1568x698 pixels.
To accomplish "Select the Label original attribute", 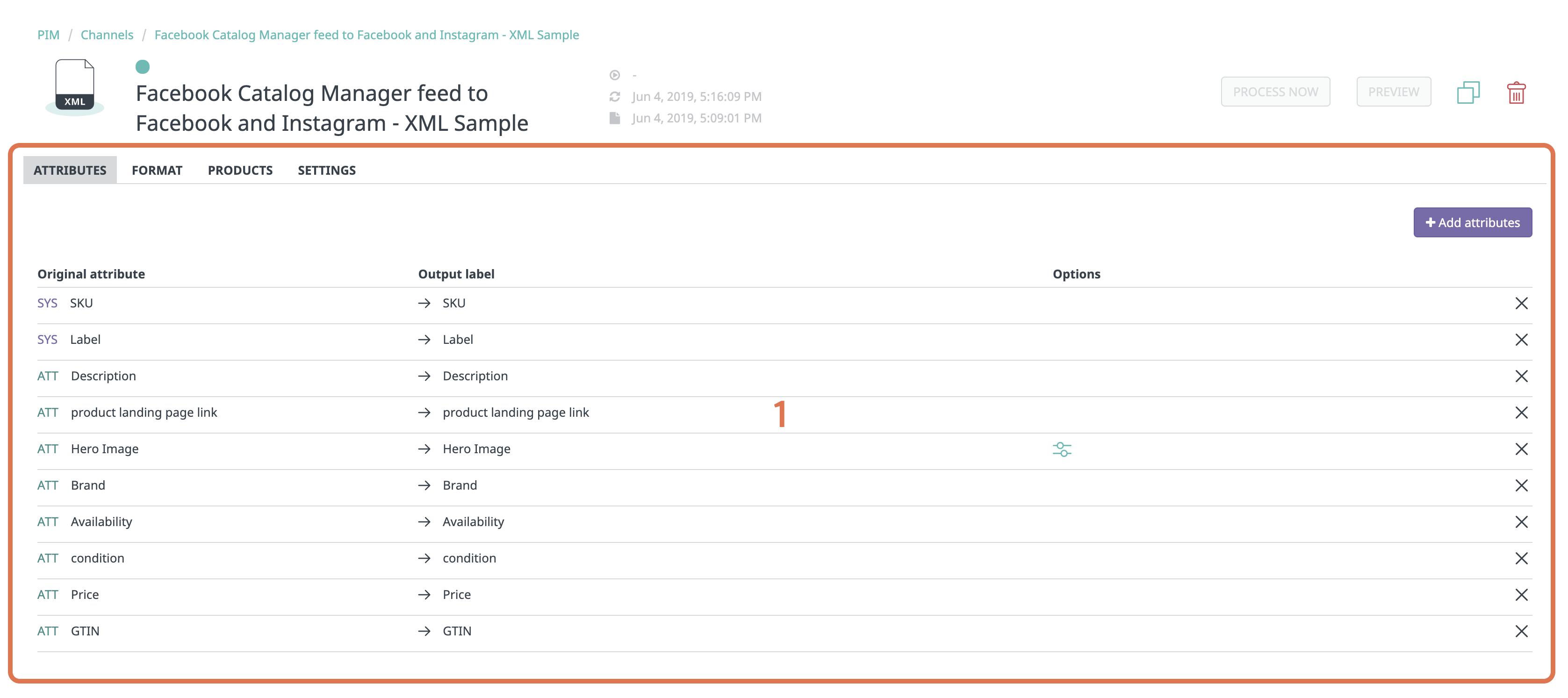I will pyautogui.click(x=85, y=340).
